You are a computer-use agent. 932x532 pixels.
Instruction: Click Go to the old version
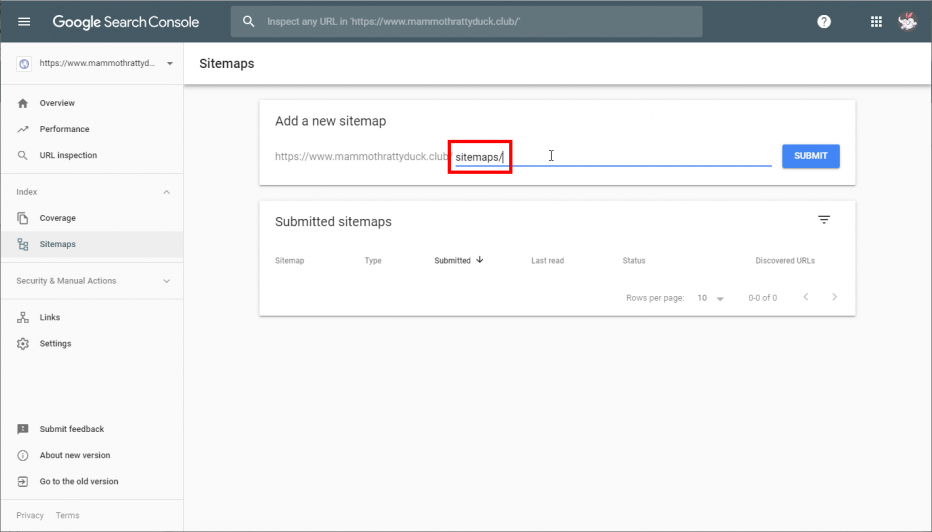tap(78, 481)
